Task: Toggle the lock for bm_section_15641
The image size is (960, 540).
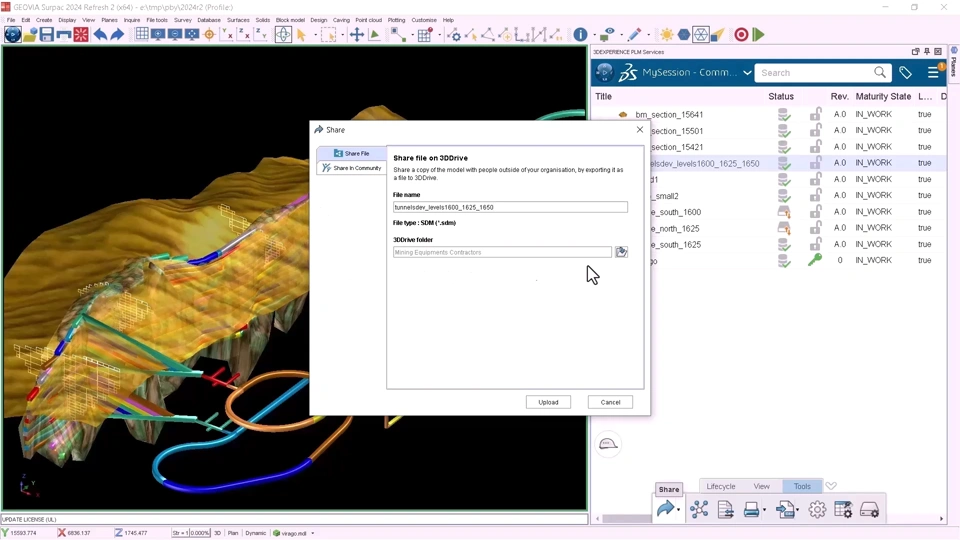Action: click(816, 114)
